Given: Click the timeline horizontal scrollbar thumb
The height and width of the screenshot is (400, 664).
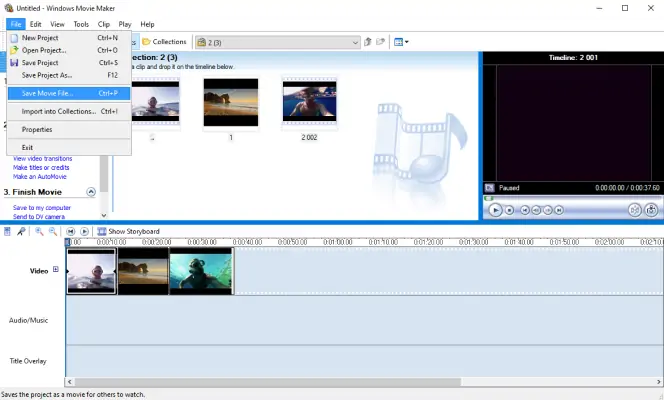Looking at the screenshot, I should pyautogui.click(x=268, y=382).
